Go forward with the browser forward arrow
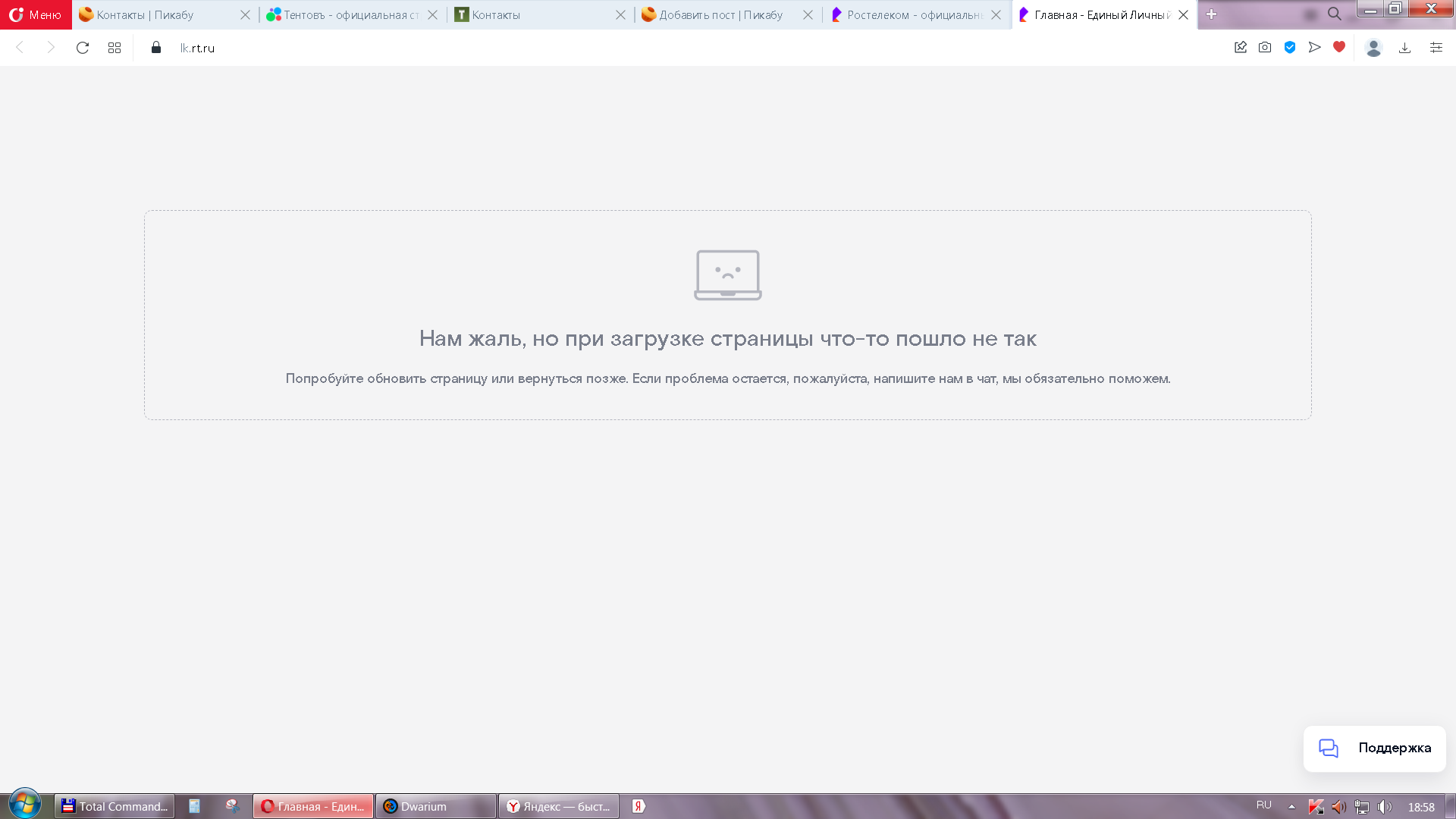The width and height of the screenshot is (1456, 819). 51,48
